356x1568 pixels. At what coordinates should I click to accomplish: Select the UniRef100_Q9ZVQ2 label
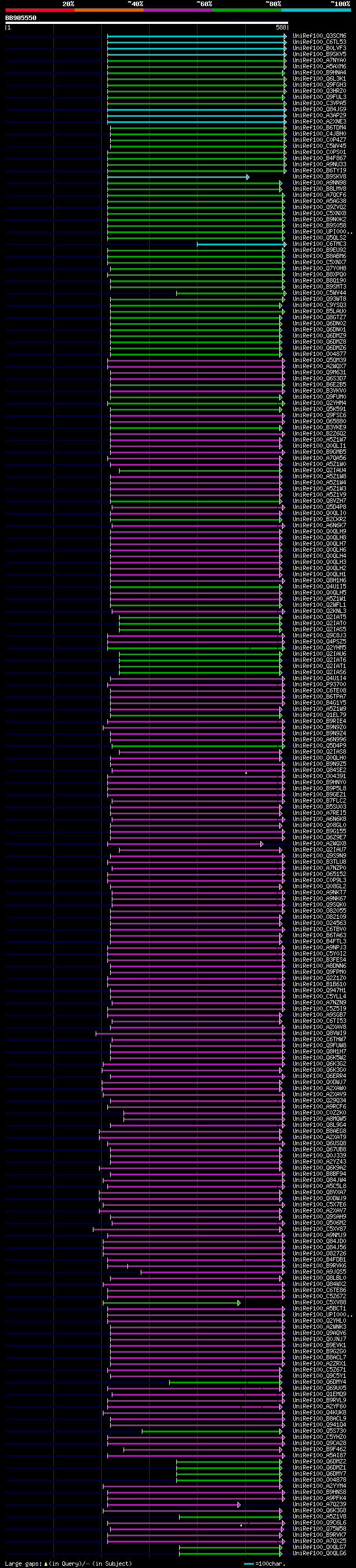click(x=319, y=207)
